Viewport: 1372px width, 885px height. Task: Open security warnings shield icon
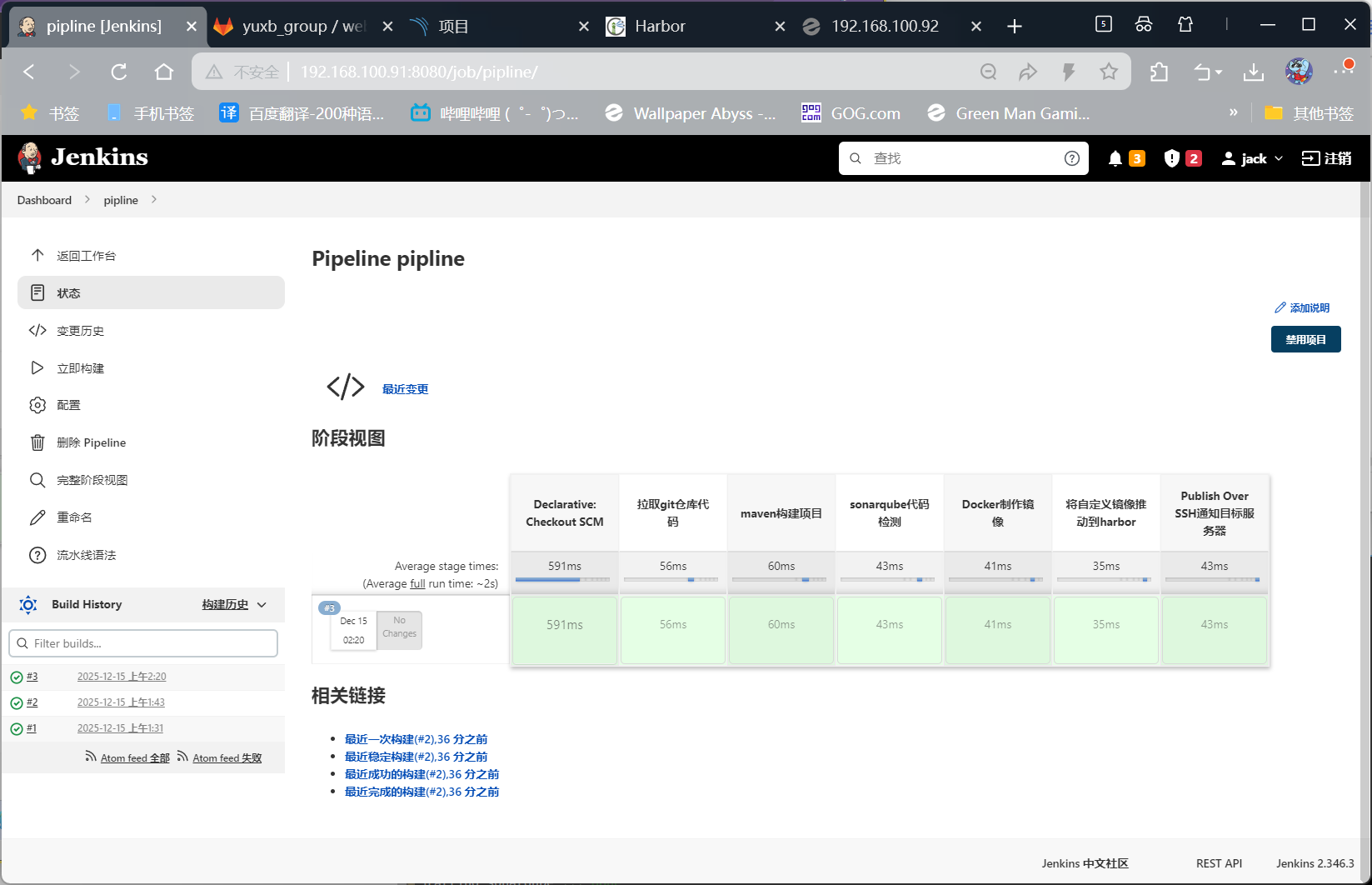tap(1171, 158)
